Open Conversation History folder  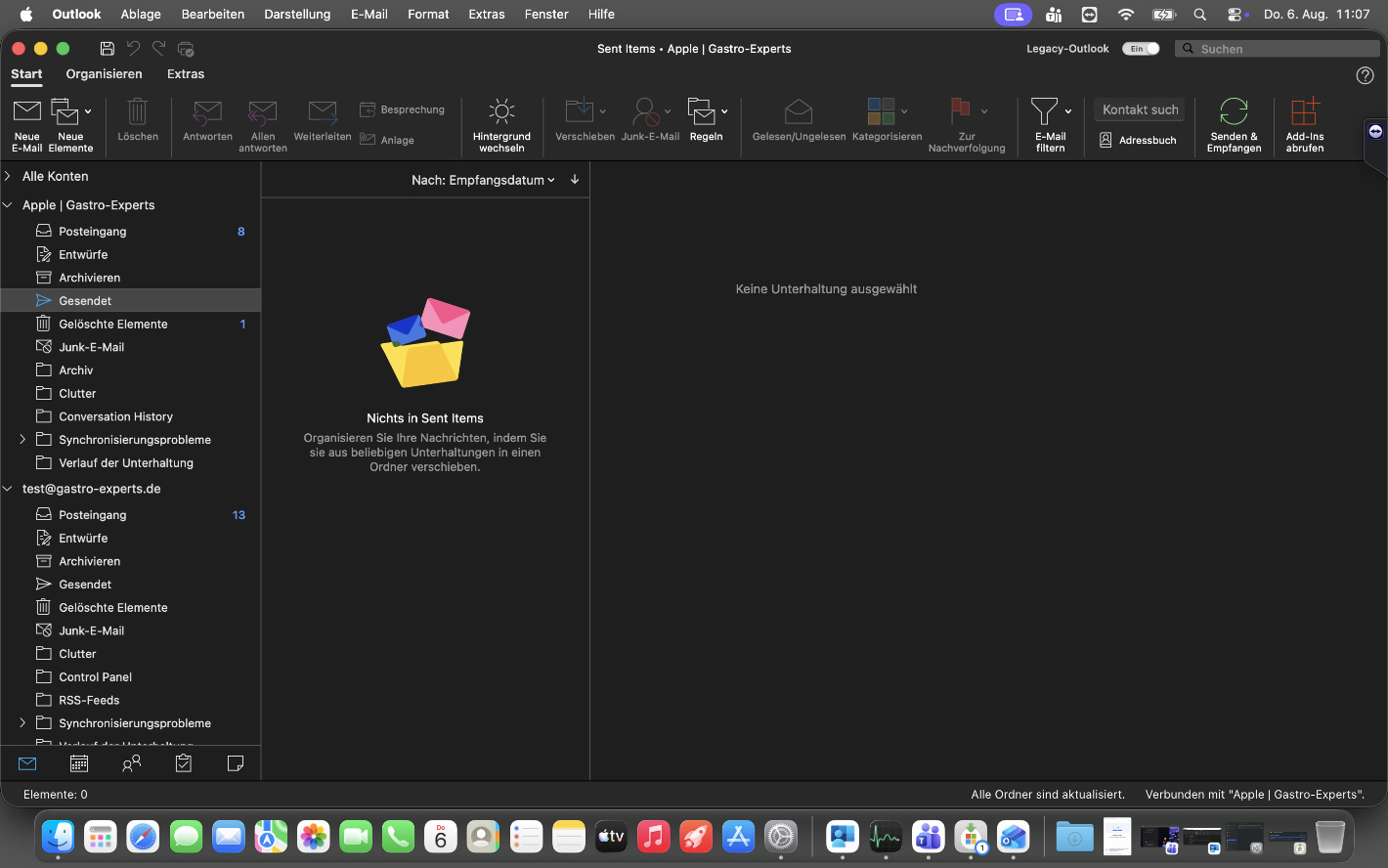click(130, 416)
